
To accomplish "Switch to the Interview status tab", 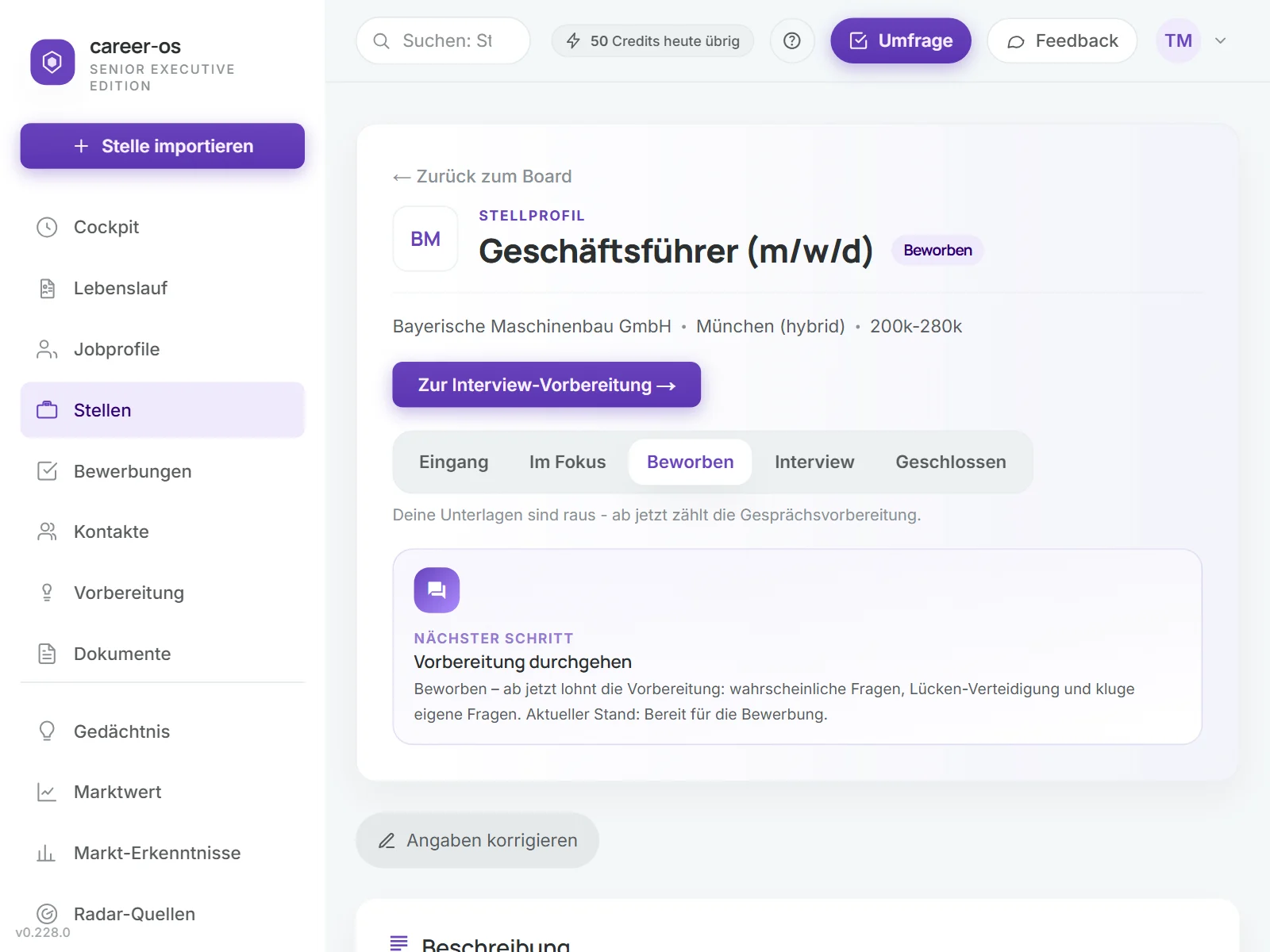I will coord(814,462).
